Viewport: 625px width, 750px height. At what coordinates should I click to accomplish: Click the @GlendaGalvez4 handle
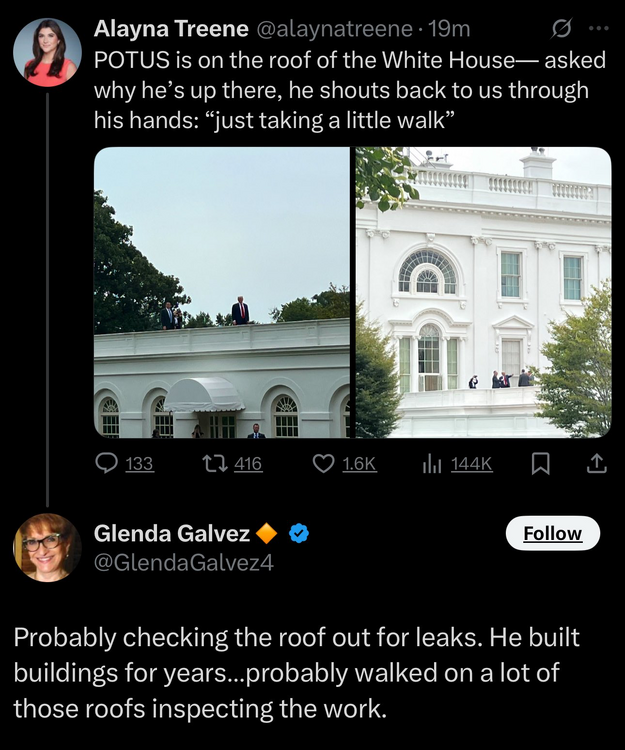(x=183, y=562)
